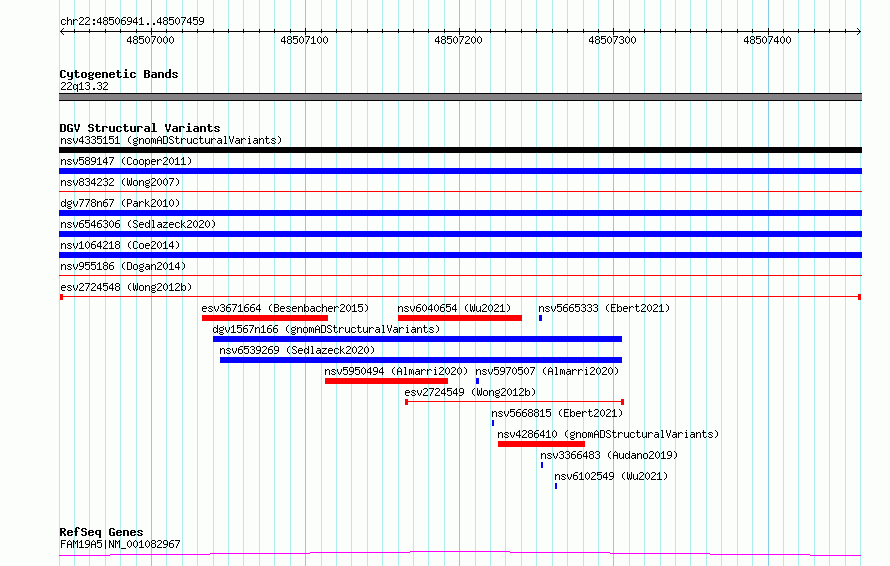The height and width of the screenshot is (566, 890).
Task: Open nsv589147 (Cooper2011) variant label
Action: (126, 161)
